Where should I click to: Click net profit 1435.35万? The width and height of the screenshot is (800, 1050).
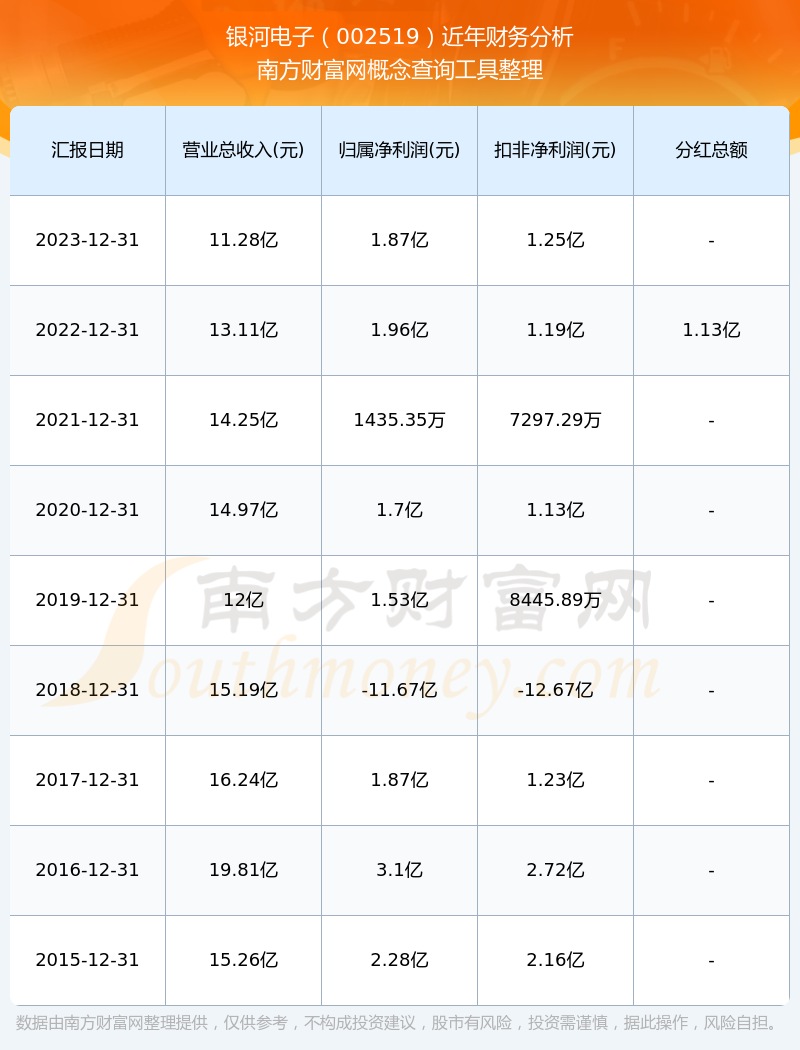[400, 420]
